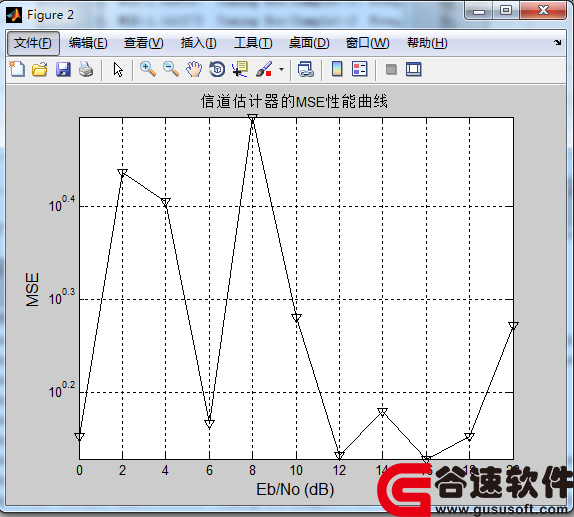Screen dimensions: 574x517
Task: Activate the Zoom In magnifier tool
Action: pyautogui.click(x=148, y=69)
